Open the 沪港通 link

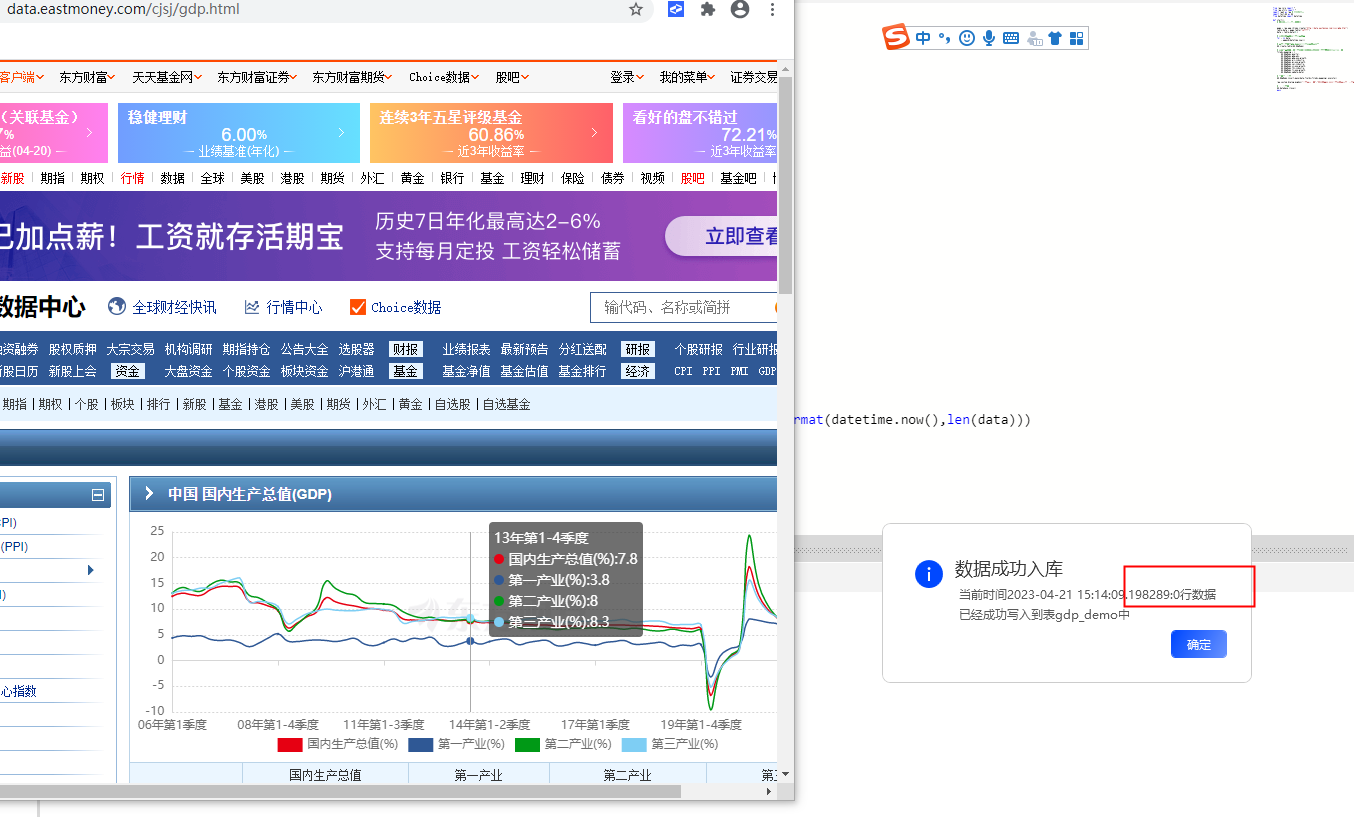[357, 371]
